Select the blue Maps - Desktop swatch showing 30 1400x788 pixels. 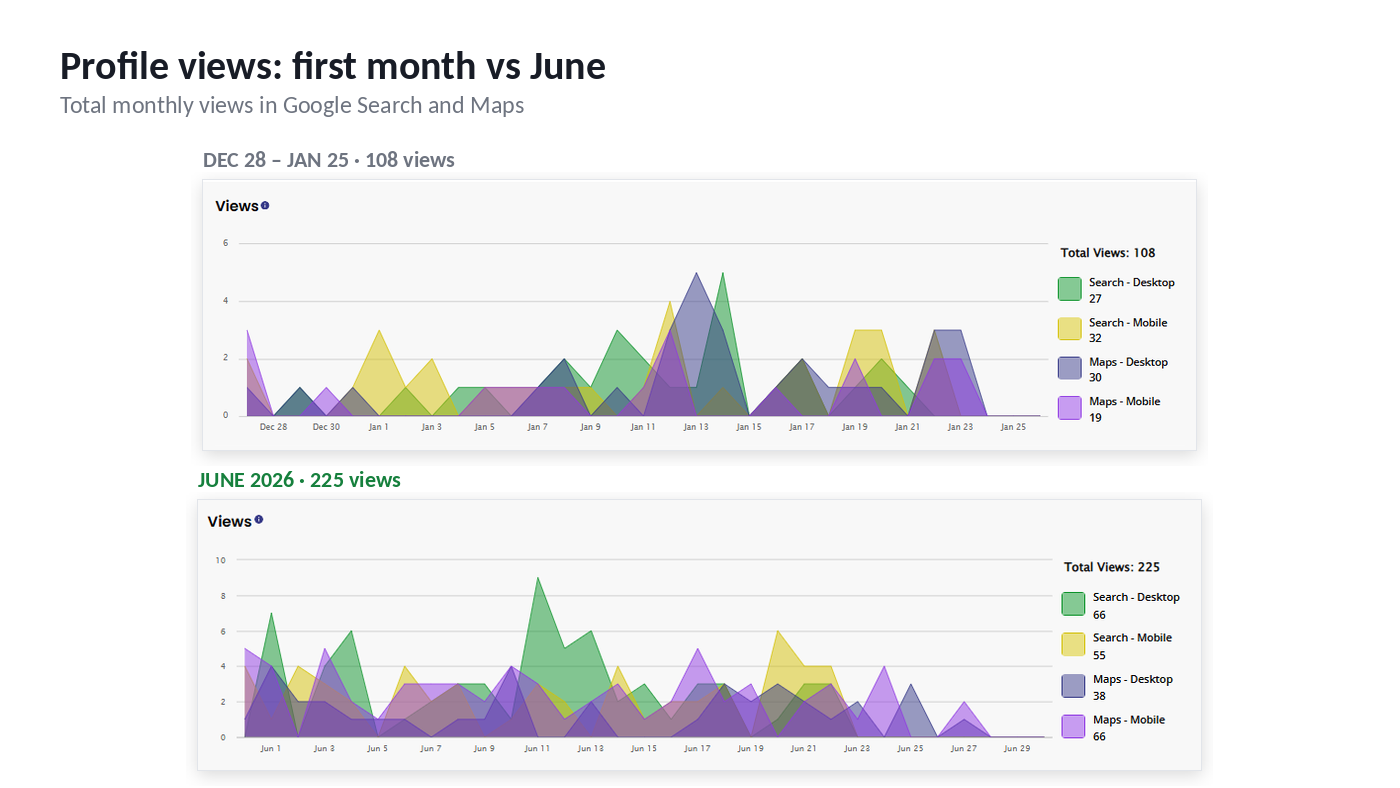[x=1070, y=368]
